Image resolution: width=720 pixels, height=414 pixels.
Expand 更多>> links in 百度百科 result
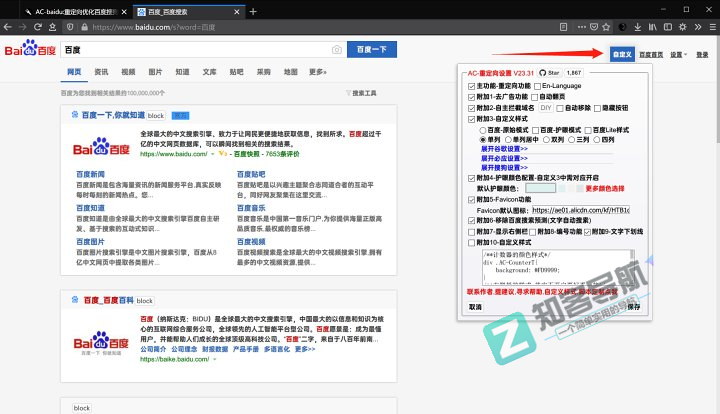click(305, 349)
